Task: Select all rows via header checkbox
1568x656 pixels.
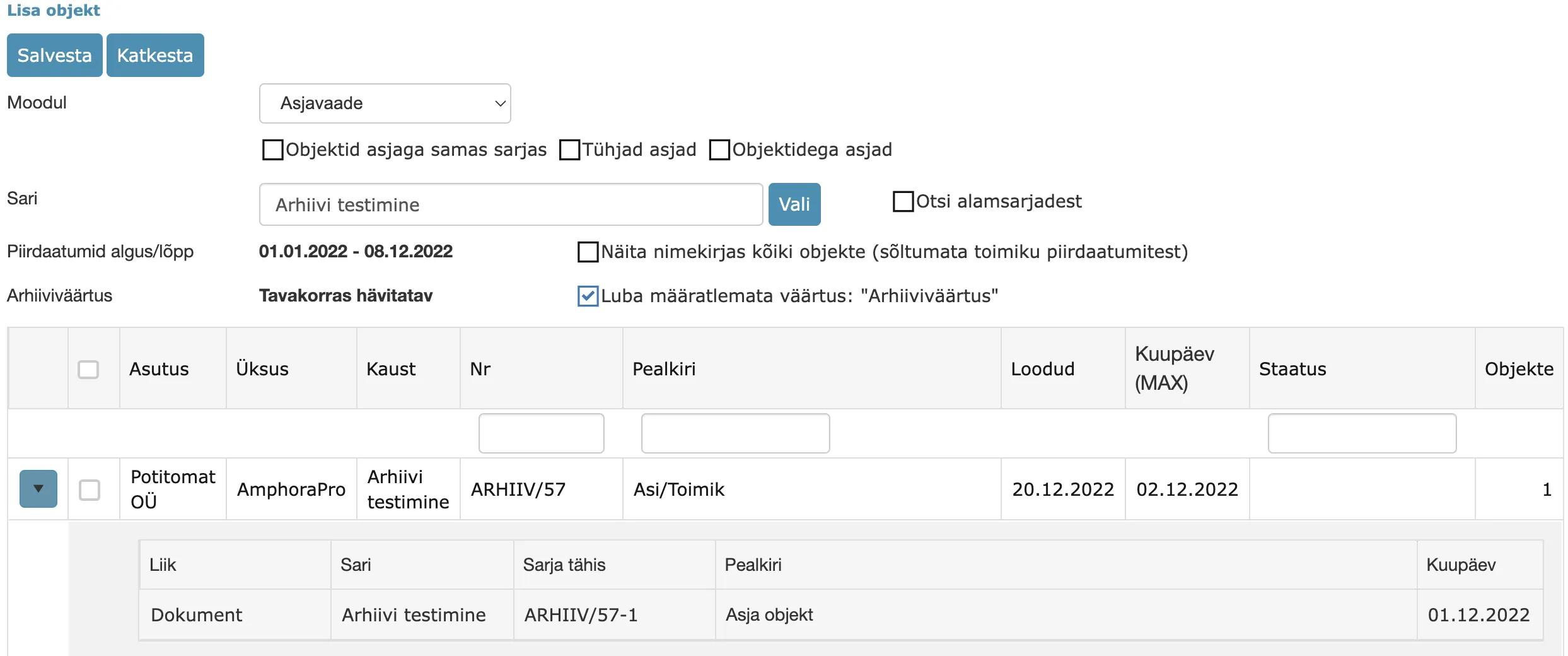Action: click(88, 370)
